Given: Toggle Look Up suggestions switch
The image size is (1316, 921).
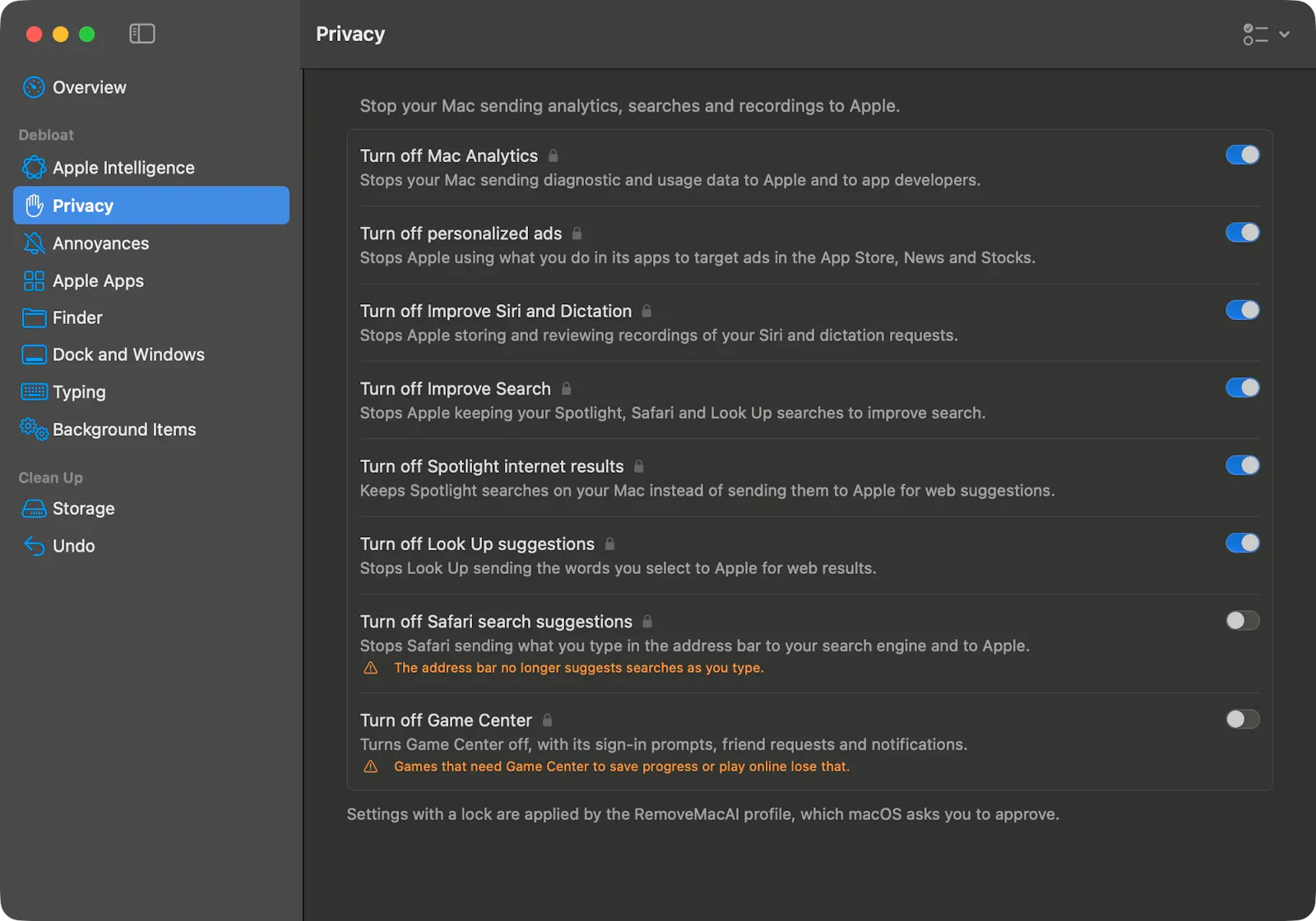Looking at the screenshot, I should click(x=1242, y=543).
